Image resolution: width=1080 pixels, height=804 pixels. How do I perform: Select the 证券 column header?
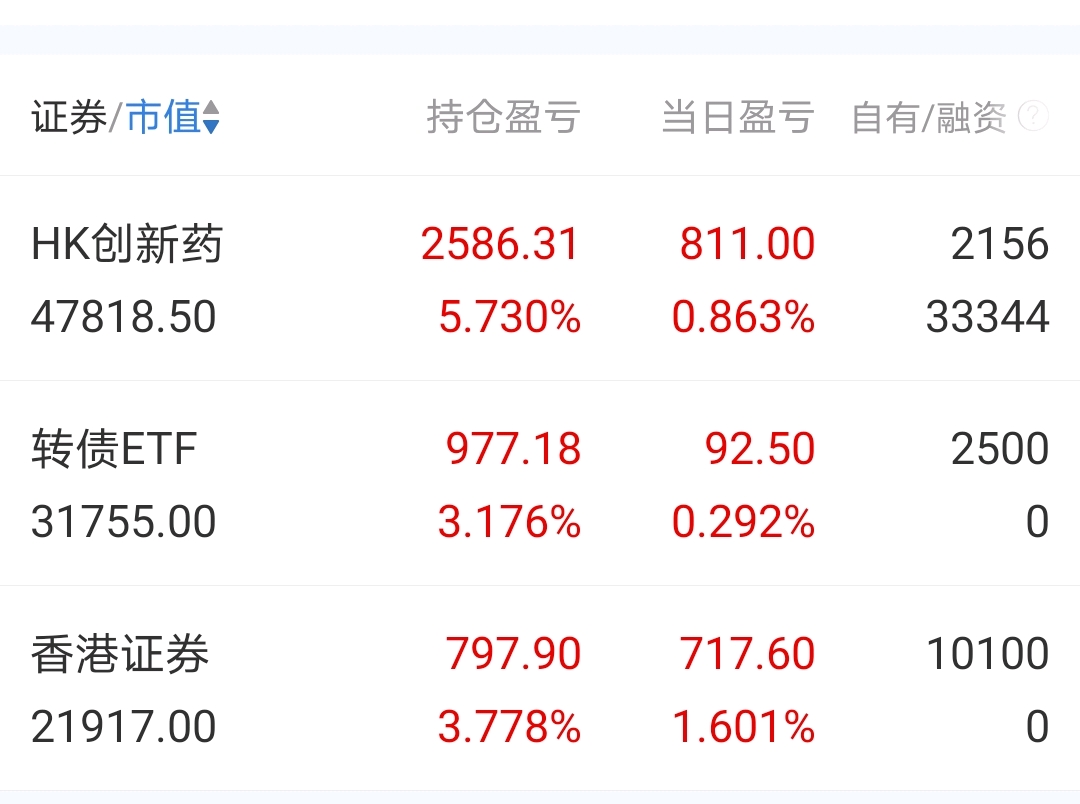69,116
